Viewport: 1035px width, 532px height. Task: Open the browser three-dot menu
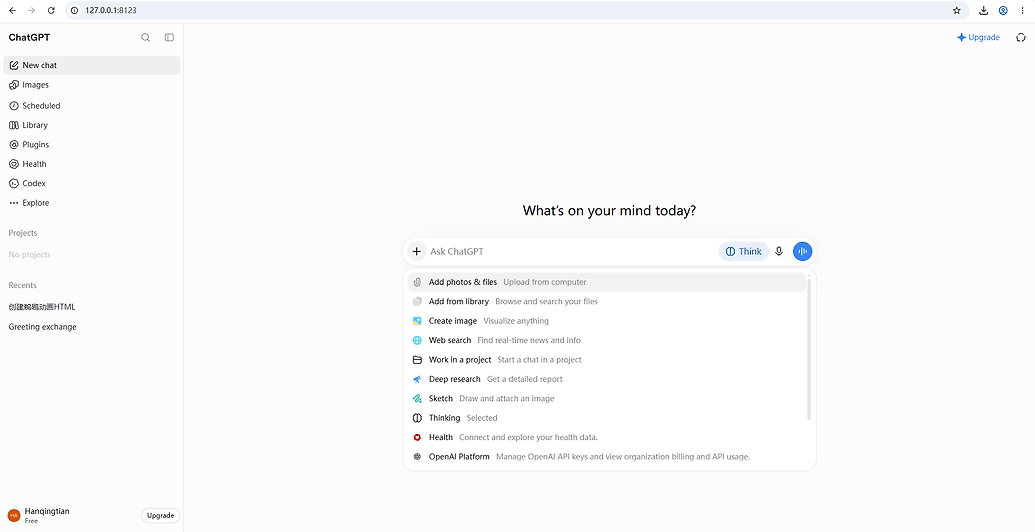tap(1022, 11)
